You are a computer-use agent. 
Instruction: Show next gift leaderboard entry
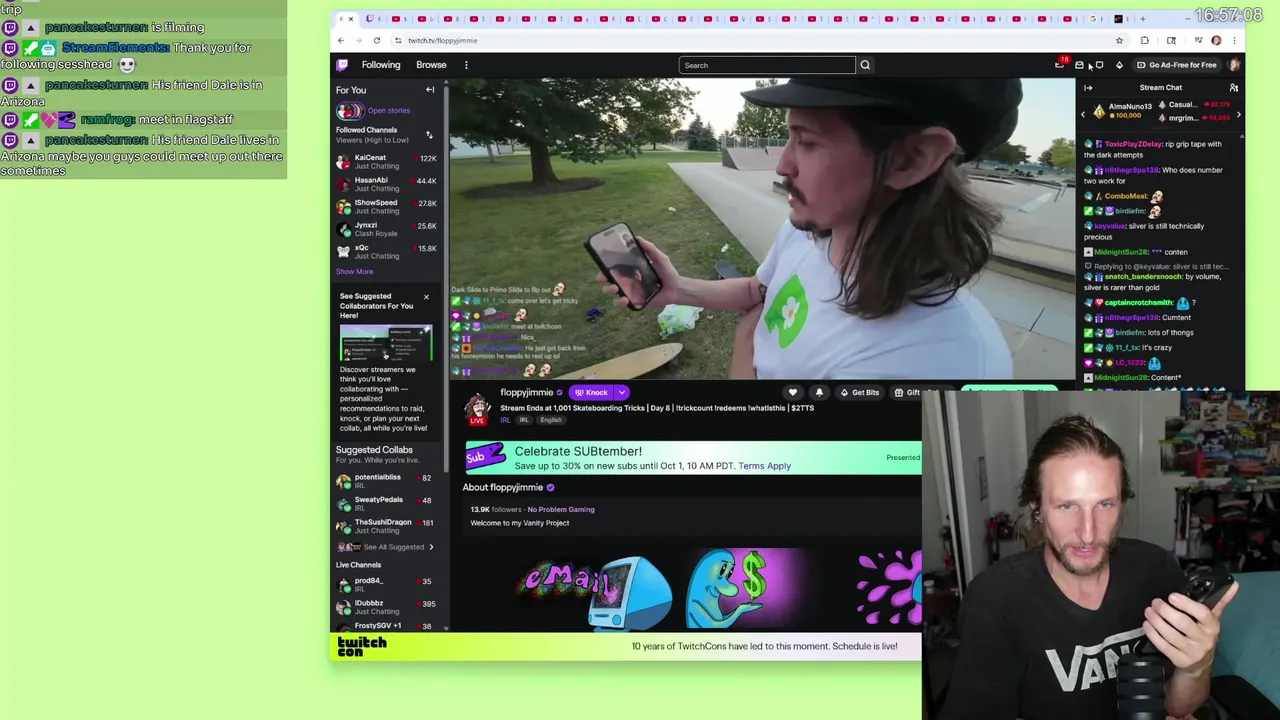click(x=1239, y=115)
